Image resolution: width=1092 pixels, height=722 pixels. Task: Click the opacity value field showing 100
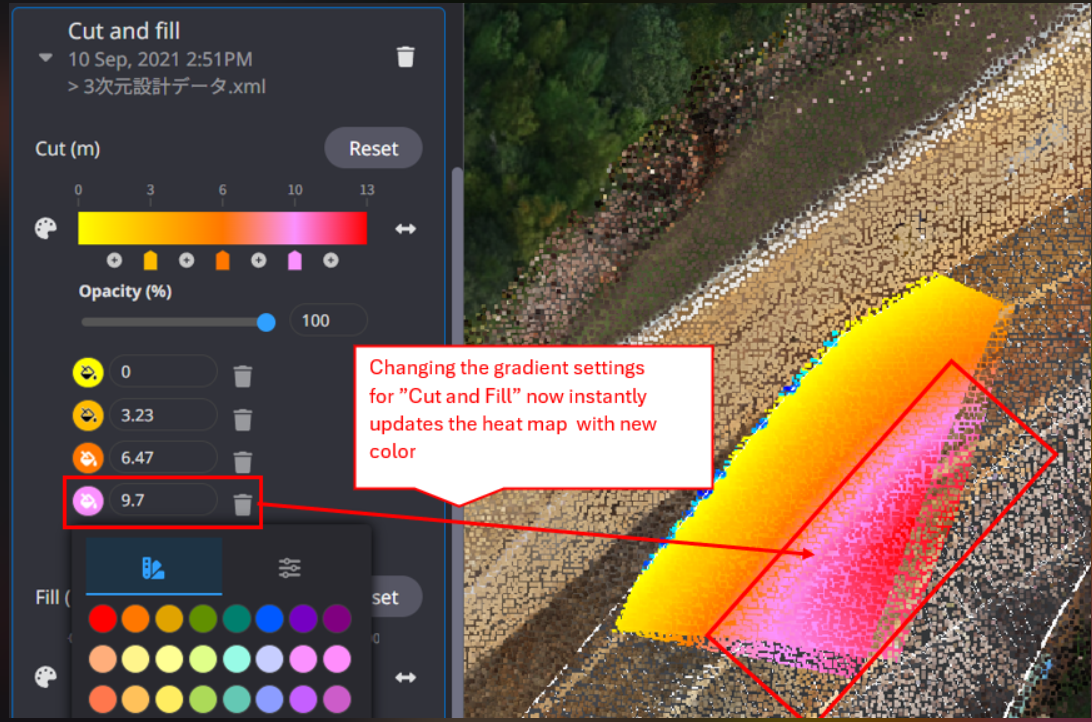(x=327, y=321)
